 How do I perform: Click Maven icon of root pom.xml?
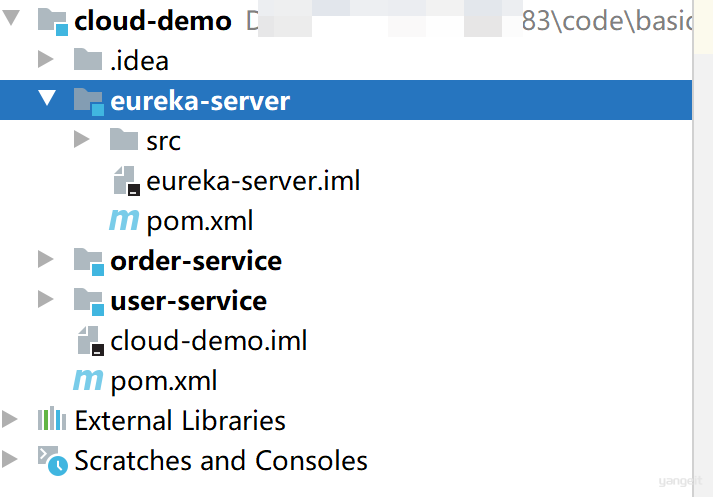[88, 379]
